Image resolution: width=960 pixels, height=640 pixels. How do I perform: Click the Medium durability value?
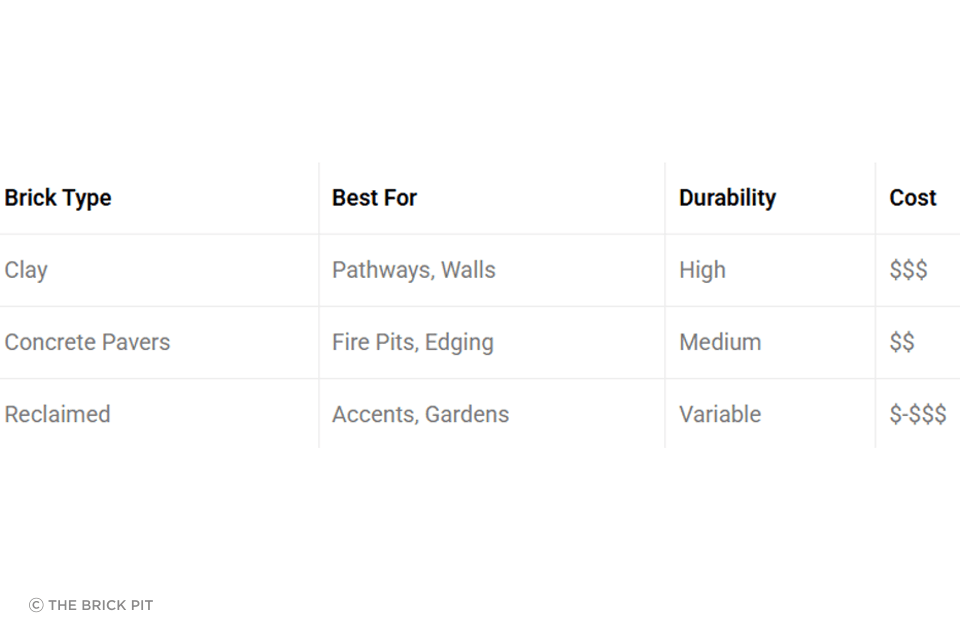(x=720, y=342)
